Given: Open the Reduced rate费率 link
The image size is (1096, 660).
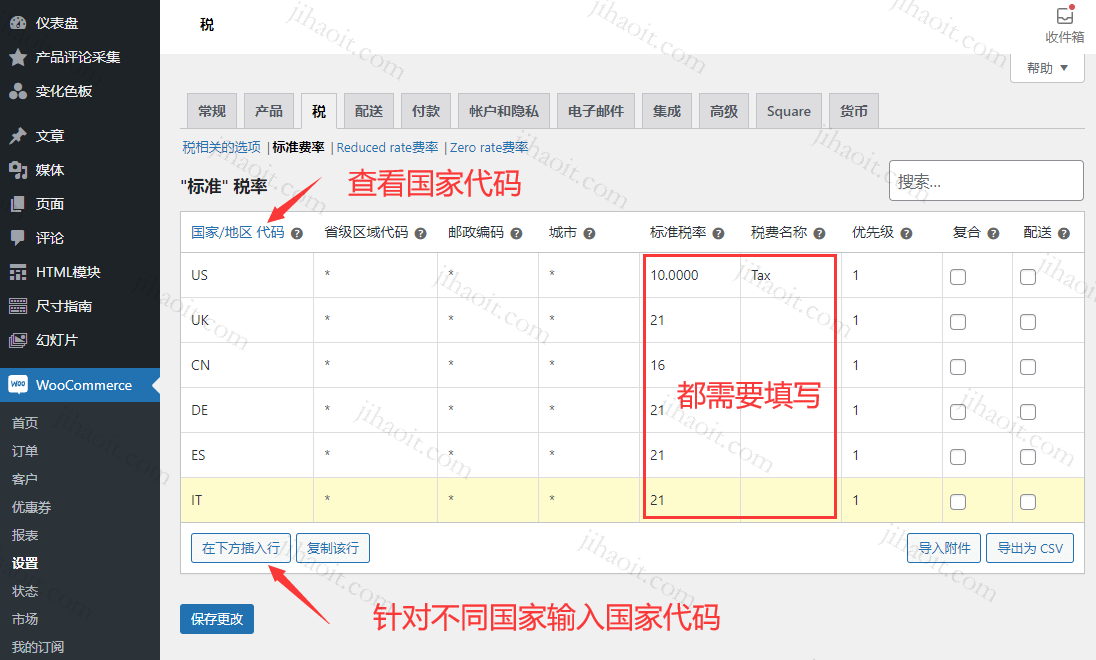Looking at the screenshot, I should [x=387, y=148].
